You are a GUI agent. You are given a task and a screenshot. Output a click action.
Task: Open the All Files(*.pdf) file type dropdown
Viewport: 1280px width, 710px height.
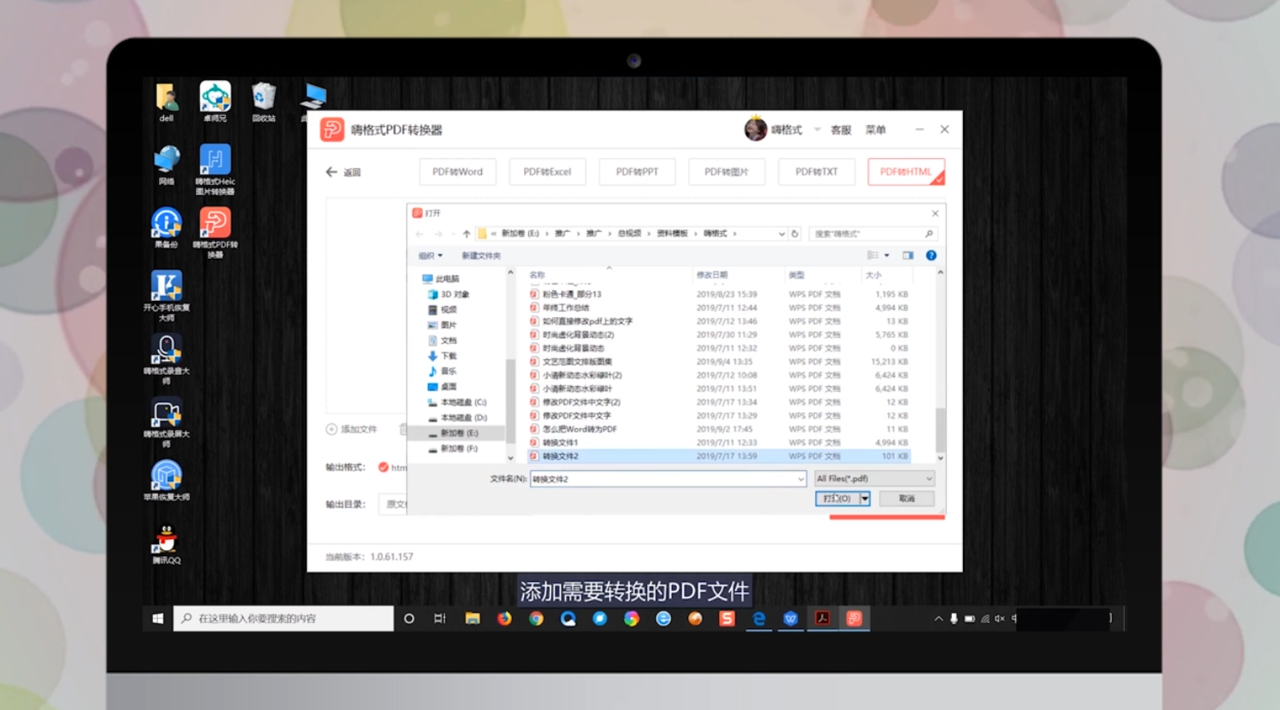pos(875,479)
